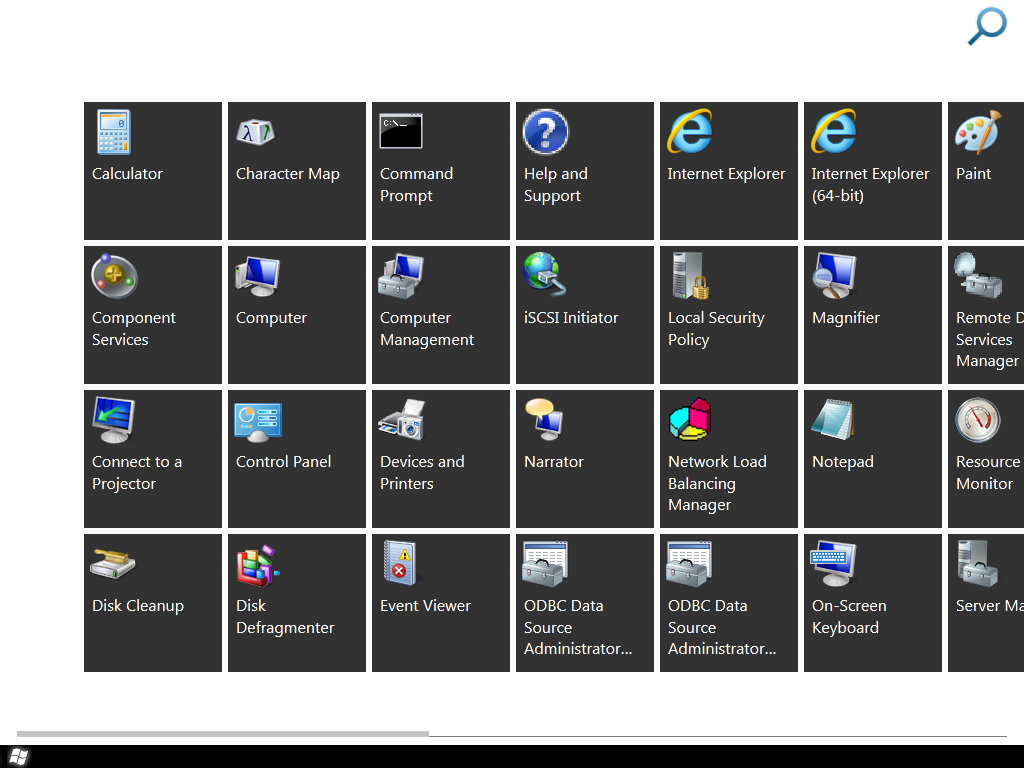Open Event Viewer
1024x768 pixels.
click(x=441, y=603)
